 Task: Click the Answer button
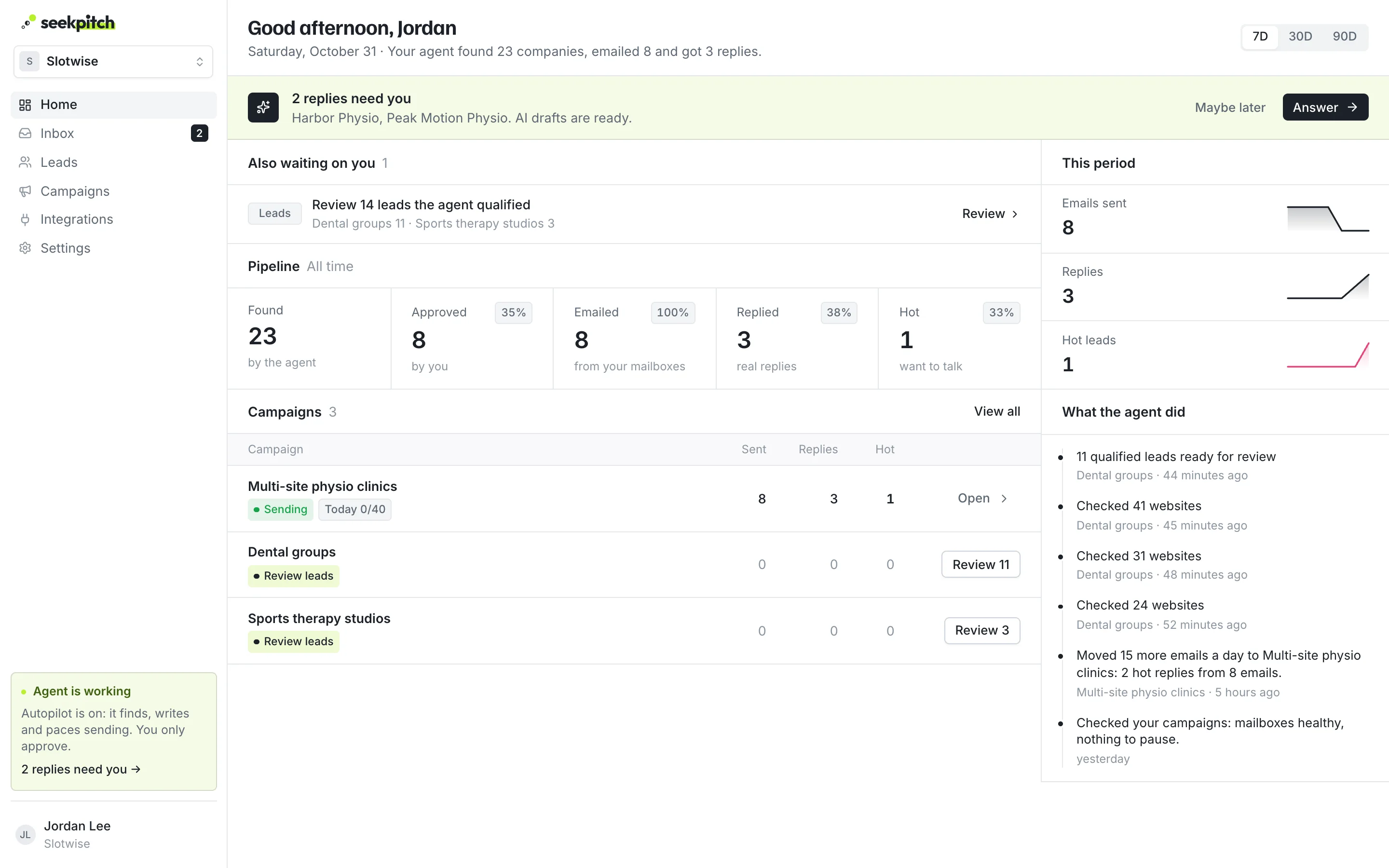1325,108
